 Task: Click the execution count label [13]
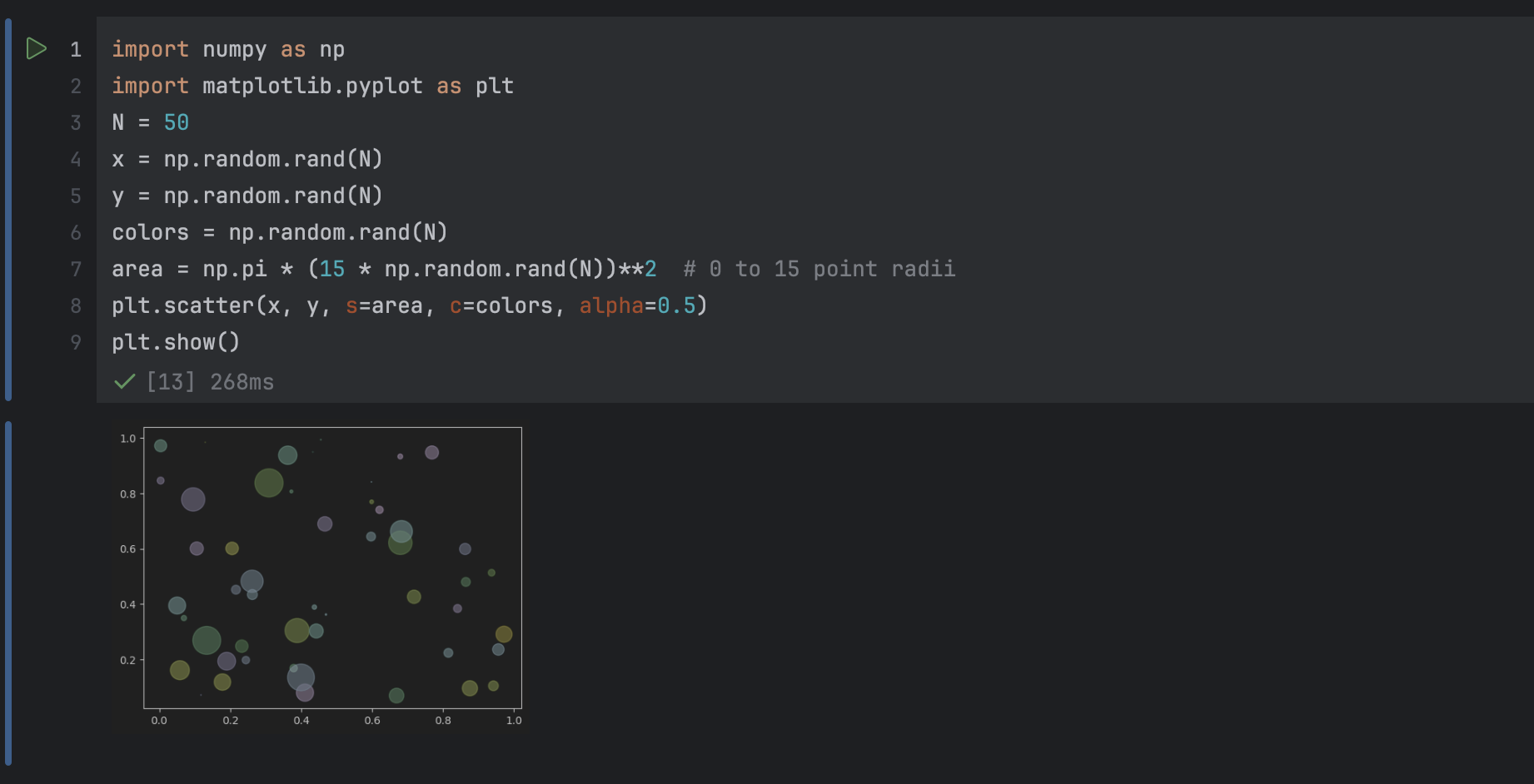(169, 381)
